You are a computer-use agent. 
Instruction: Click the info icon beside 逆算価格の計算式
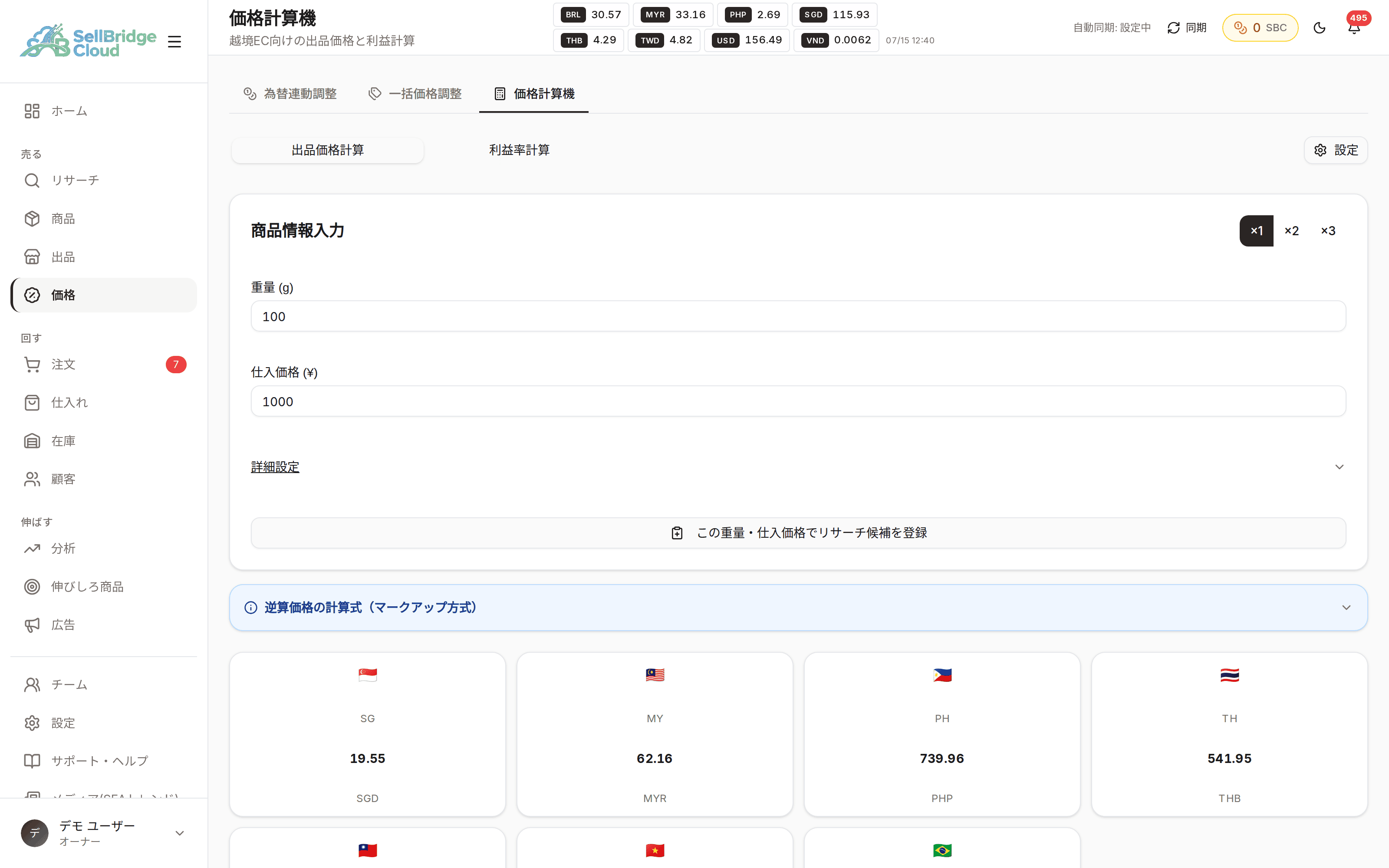click(x=251, y=607)
